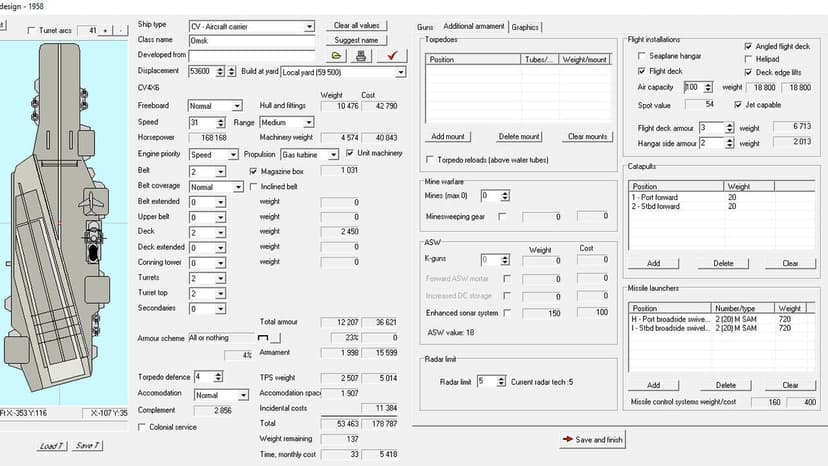828x466 pixels.
Task: Click the Save T button
Action: click(x=87, y=446)
